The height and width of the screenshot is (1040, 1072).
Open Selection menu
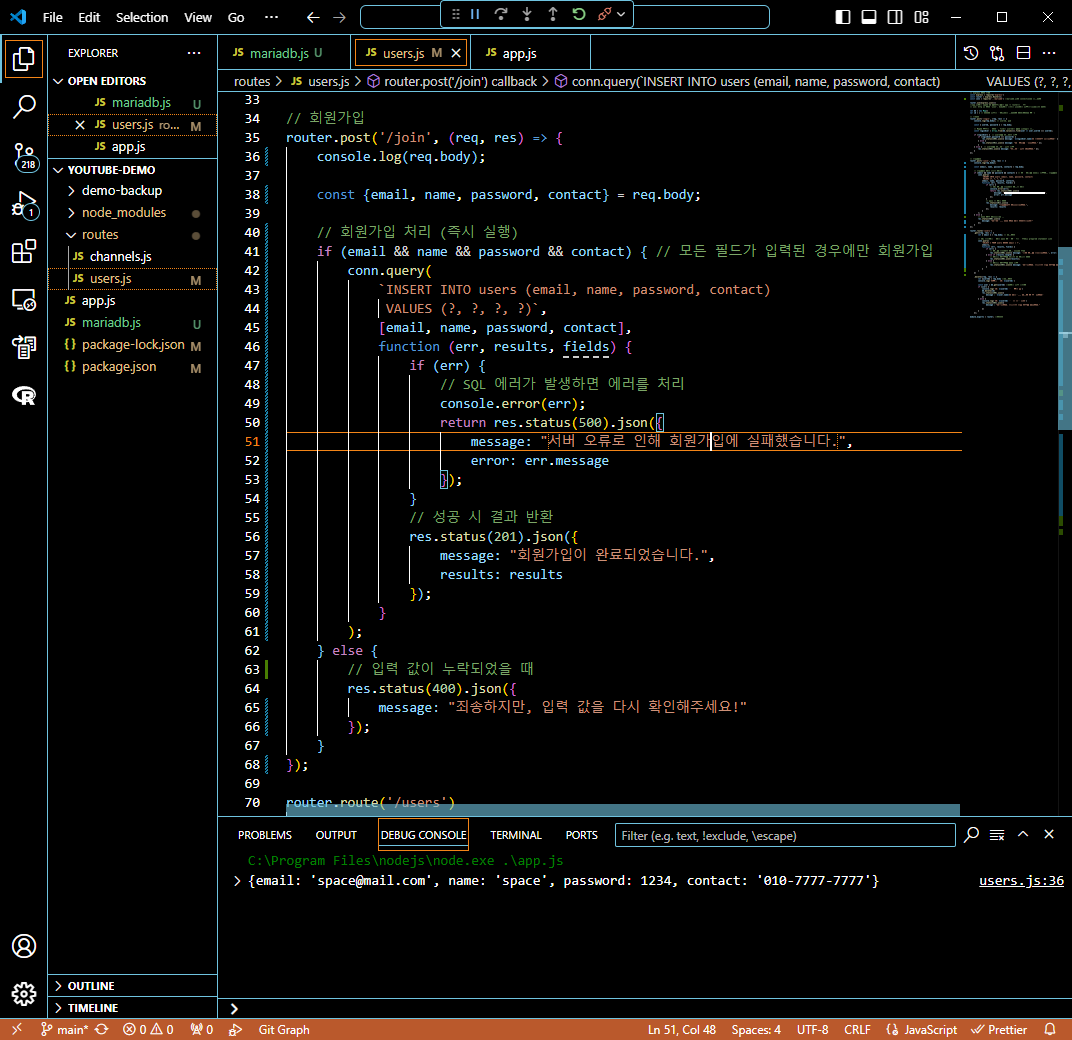coord(142,17)
